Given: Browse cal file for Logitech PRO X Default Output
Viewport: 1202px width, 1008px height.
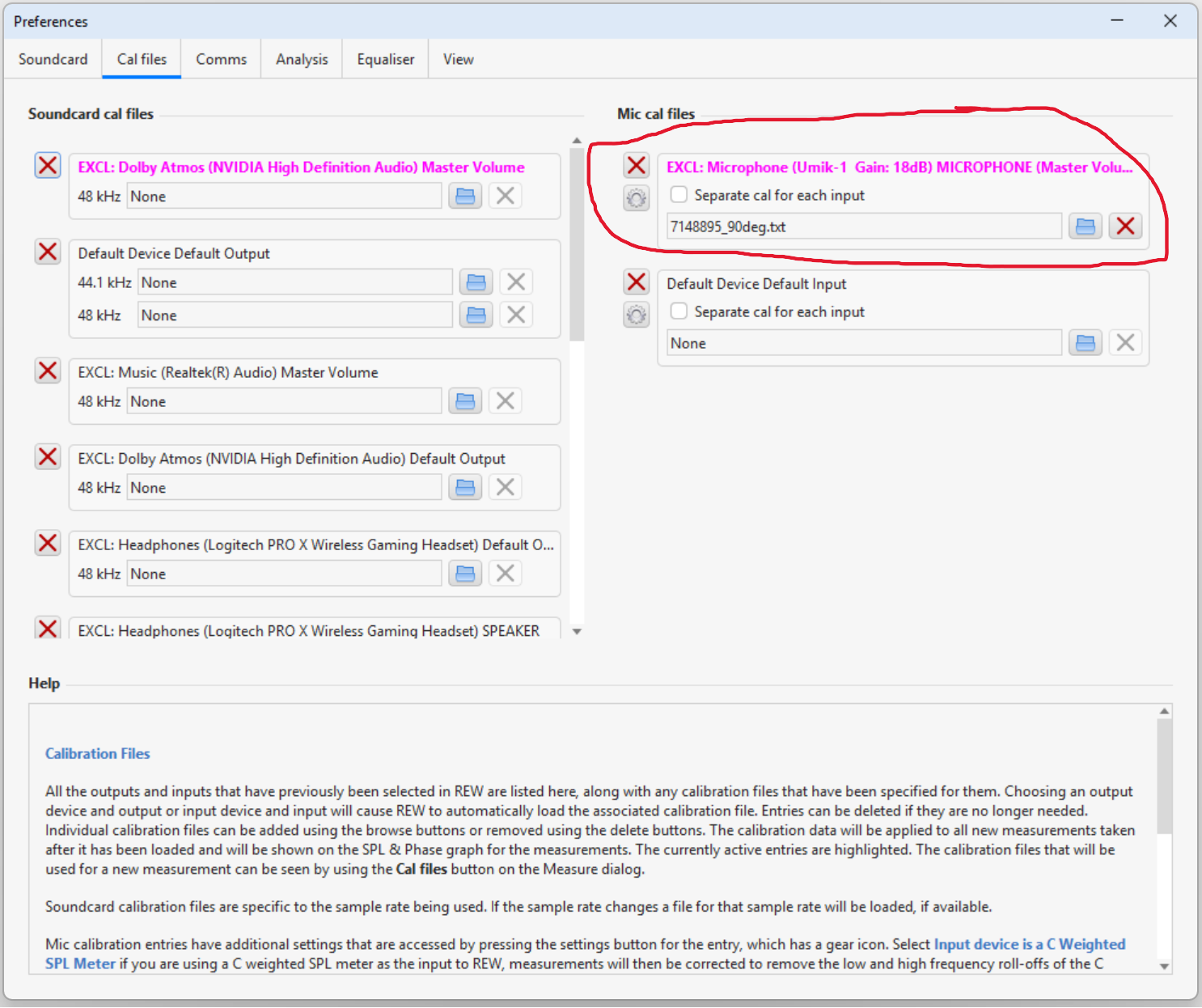Looking at the screenshot, I should [465, 574].
